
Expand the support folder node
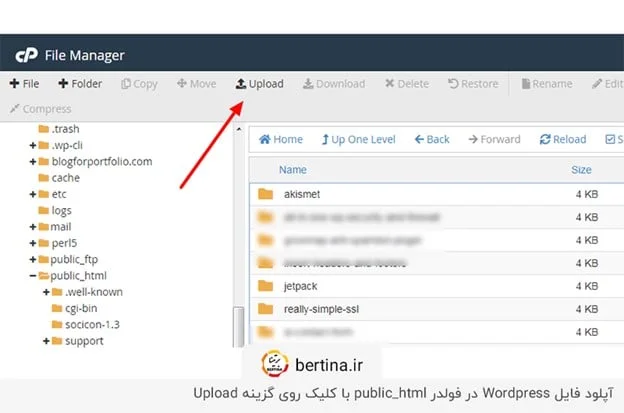[x=46, y=341]
